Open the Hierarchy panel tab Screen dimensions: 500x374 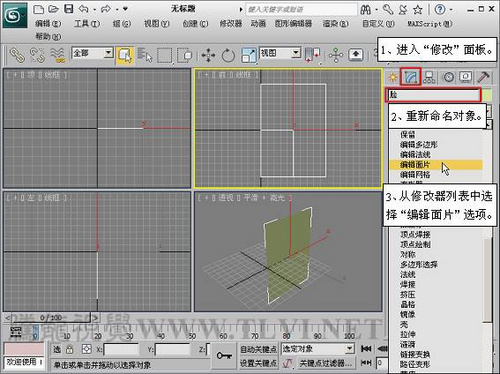pos(429,77)
